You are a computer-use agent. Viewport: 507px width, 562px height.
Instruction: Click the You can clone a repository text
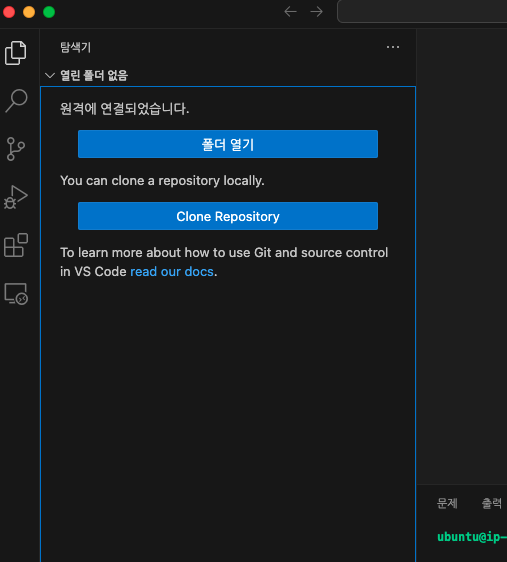pyautogui.click(x=162, y=181)
